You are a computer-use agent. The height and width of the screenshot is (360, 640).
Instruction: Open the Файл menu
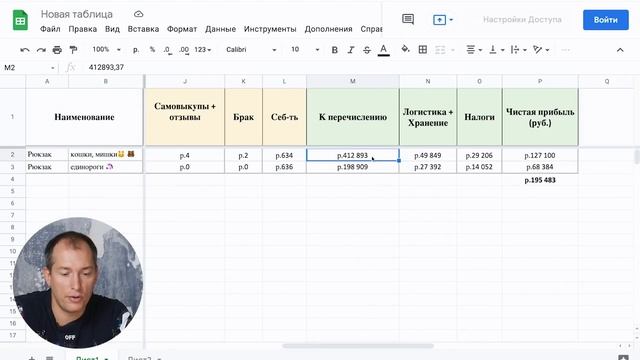50,29
